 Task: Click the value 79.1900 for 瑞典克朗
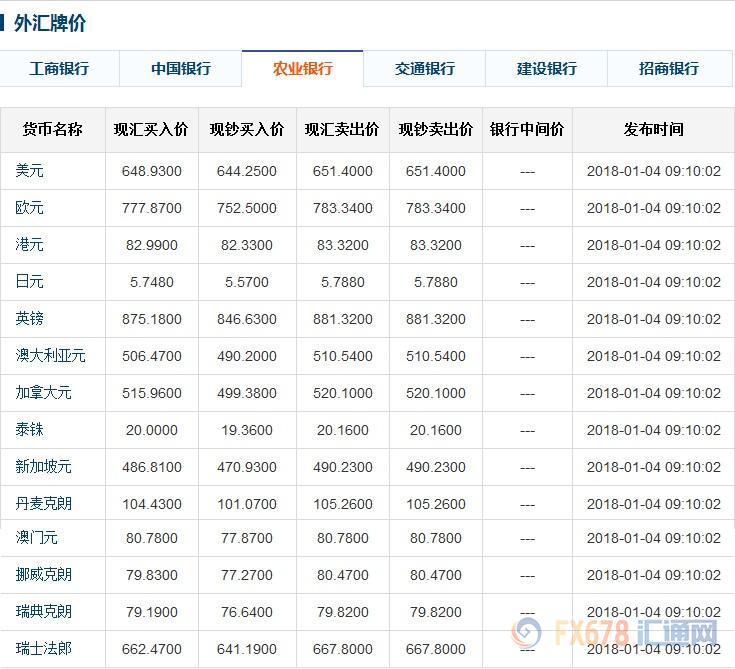coord(151,612)
